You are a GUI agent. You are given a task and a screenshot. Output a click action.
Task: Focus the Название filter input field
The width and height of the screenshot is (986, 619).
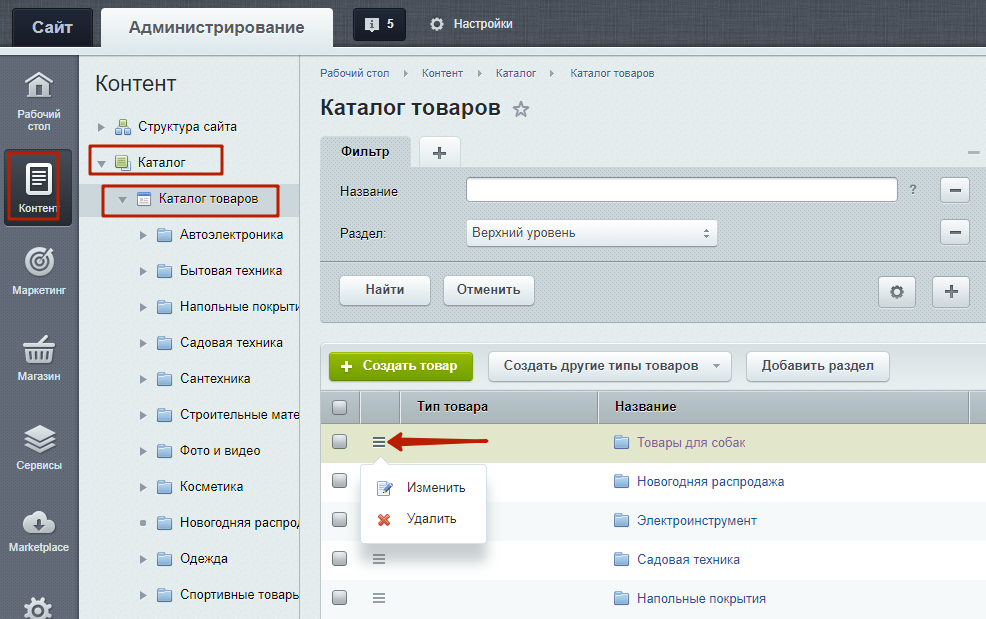click(x=682, y=189)
